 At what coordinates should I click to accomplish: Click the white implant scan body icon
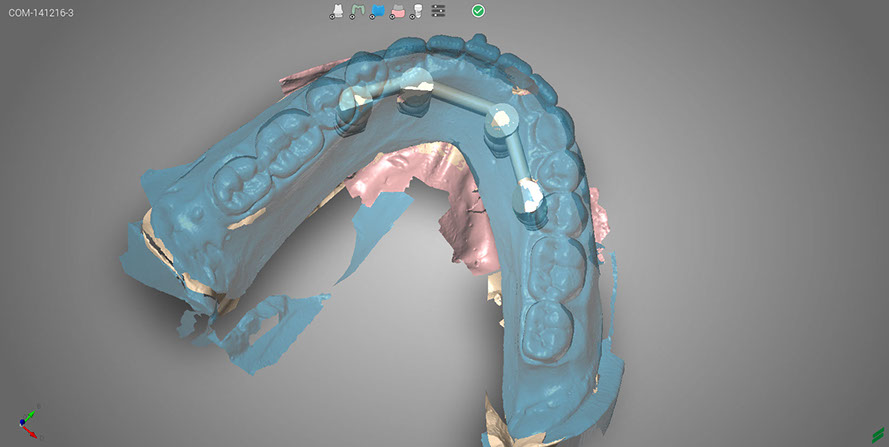coord(416,11)
